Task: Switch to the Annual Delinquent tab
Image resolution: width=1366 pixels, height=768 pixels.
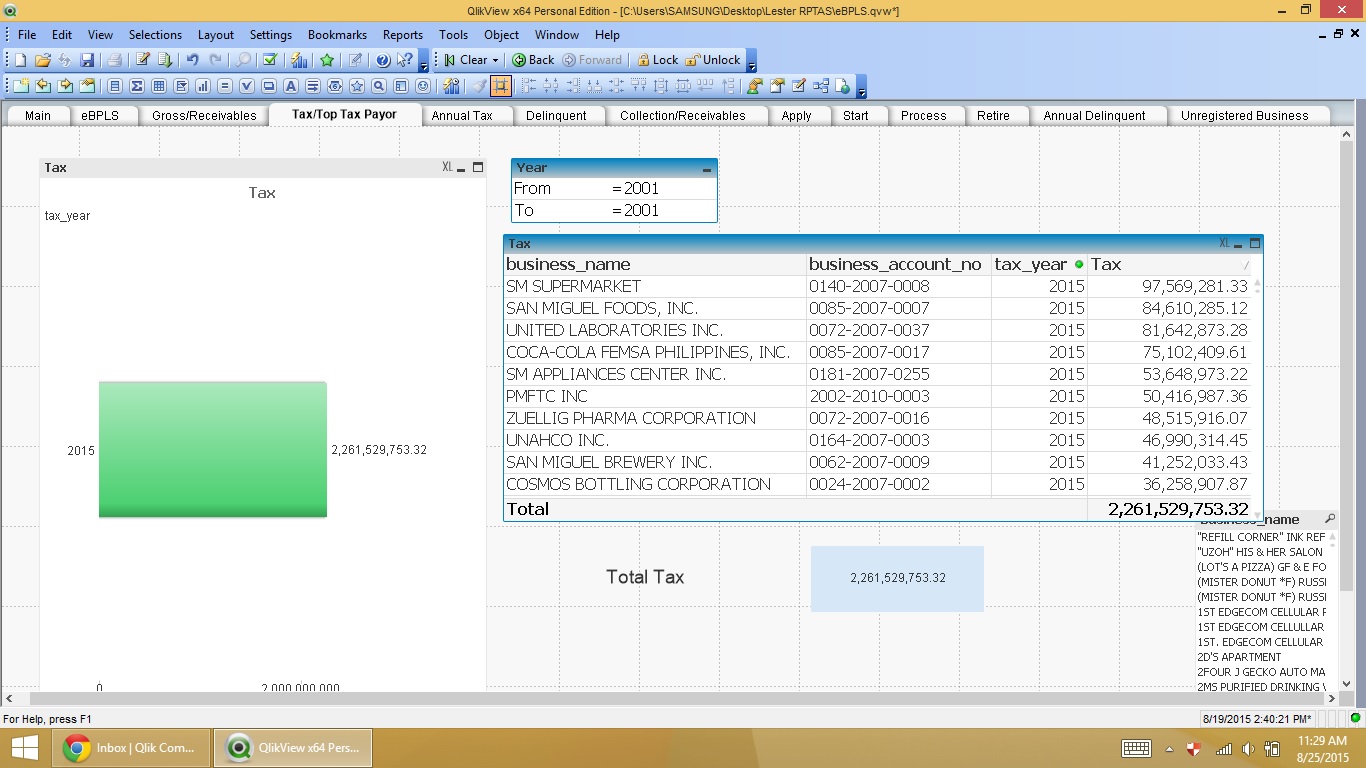Action: coord(1094,115)
